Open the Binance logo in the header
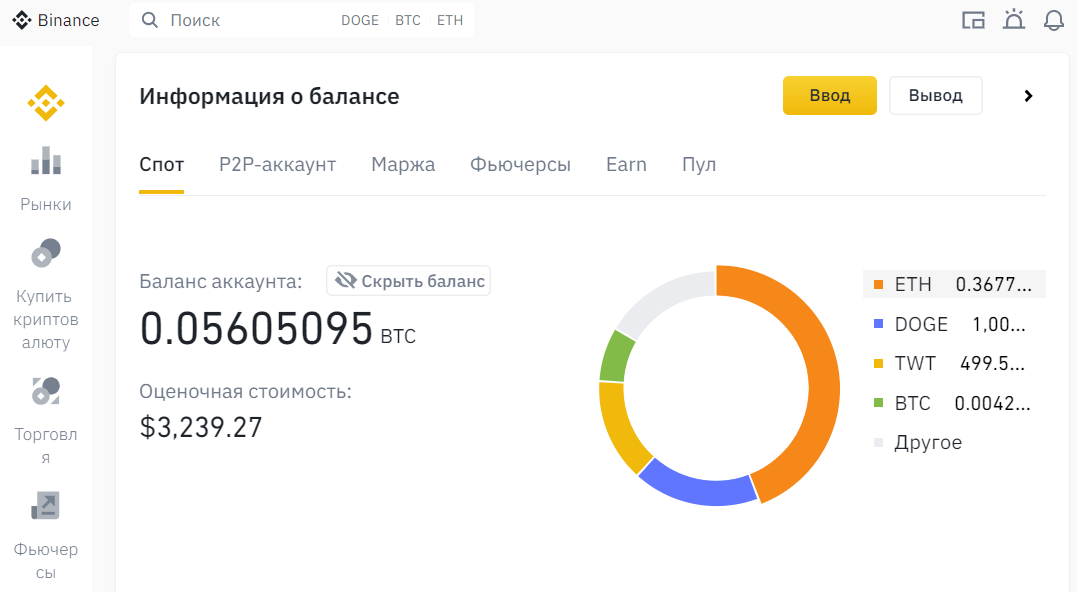The image size is (1077, 592). click(56, 21)
